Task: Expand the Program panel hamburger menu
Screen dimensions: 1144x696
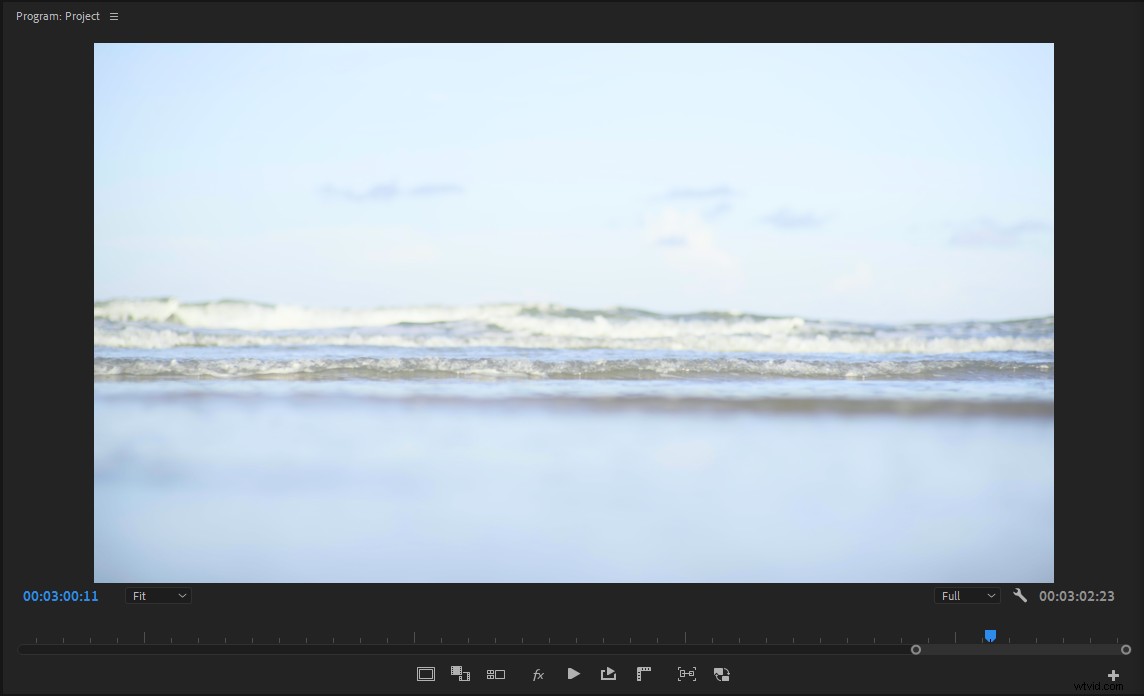Action: (x=113, y=16)
